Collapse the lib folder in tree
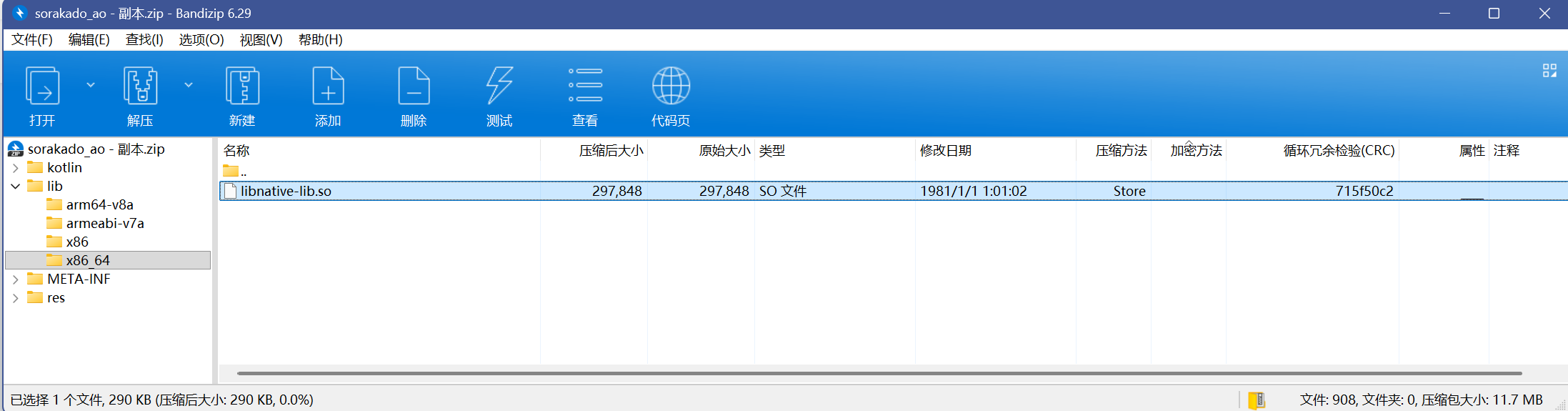The height and width of the screenshot is (411, 1568). point(16,187)
